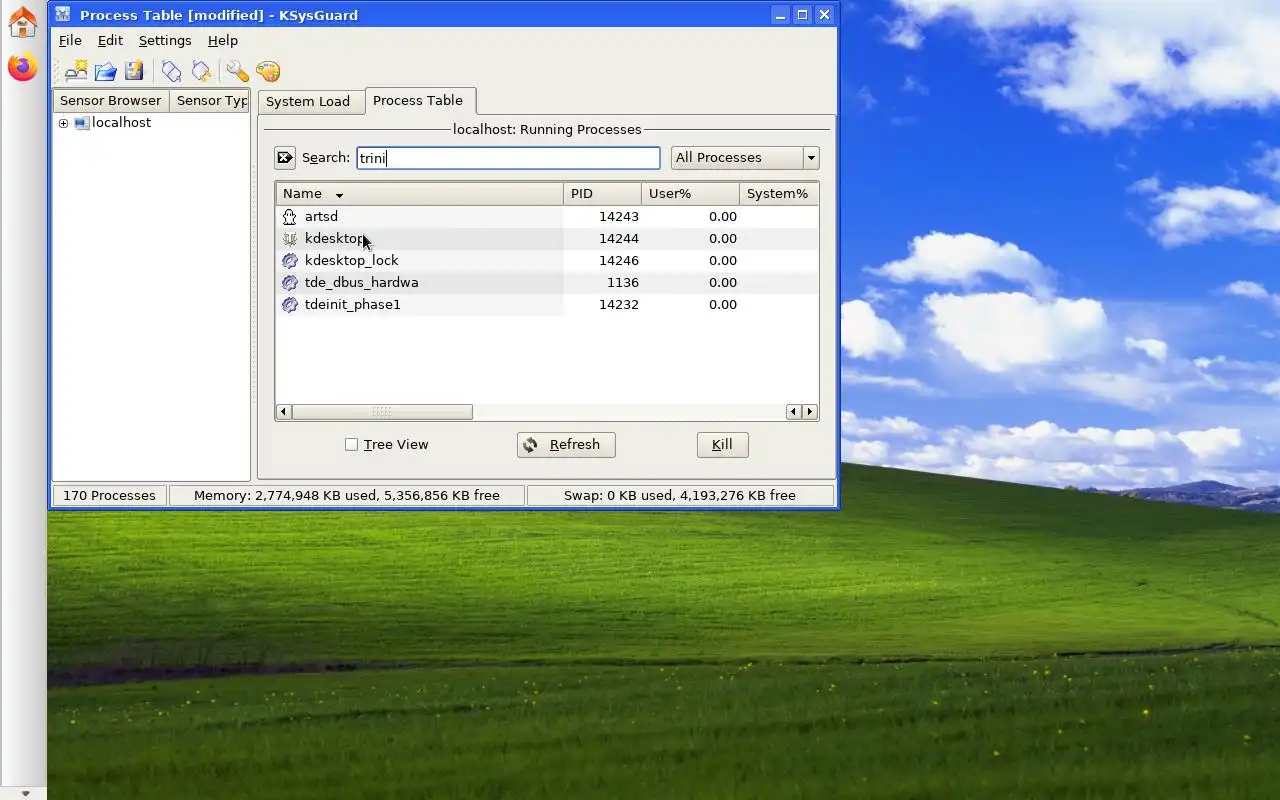Click PID value 14232
The width and height of the screenshot is (1280, 800).
[x=619, y=305]
